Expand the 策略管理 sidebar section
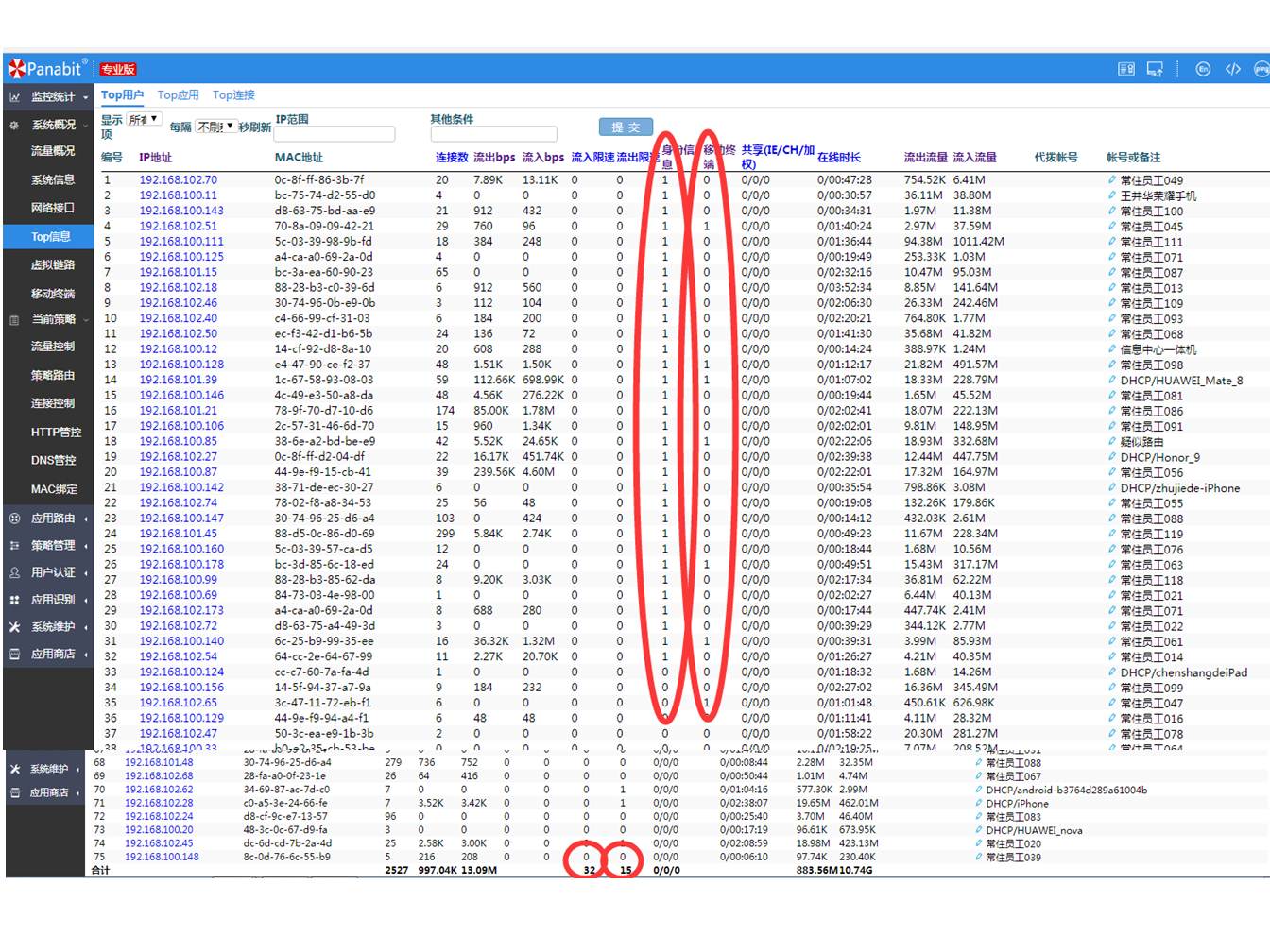This screenshot has height=952, width=1270. click(x=85, y=546)
